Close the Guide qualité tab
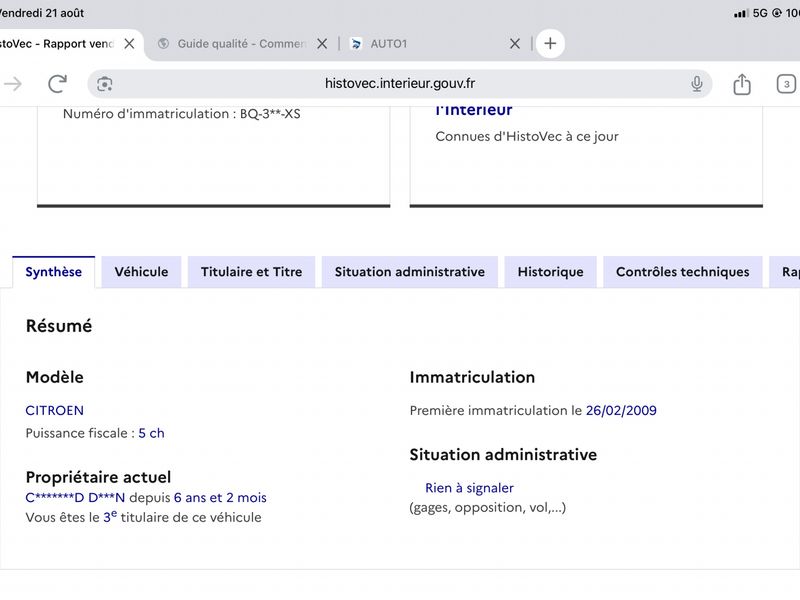Screen dimensions: 800x600 pyautogui.click(x=322, y=44)
